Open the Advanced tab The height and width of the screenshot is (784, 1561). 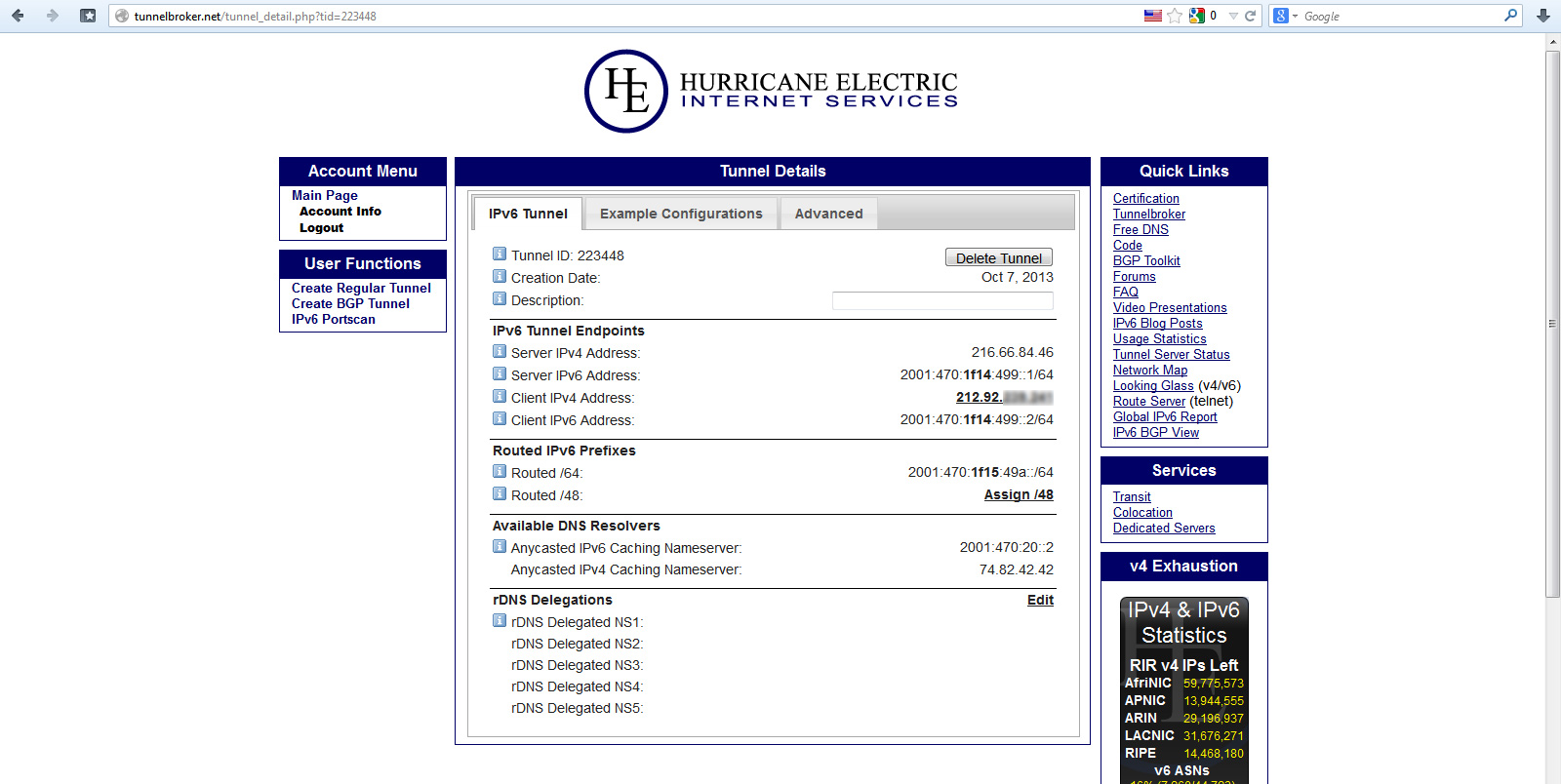pos(828,214)
